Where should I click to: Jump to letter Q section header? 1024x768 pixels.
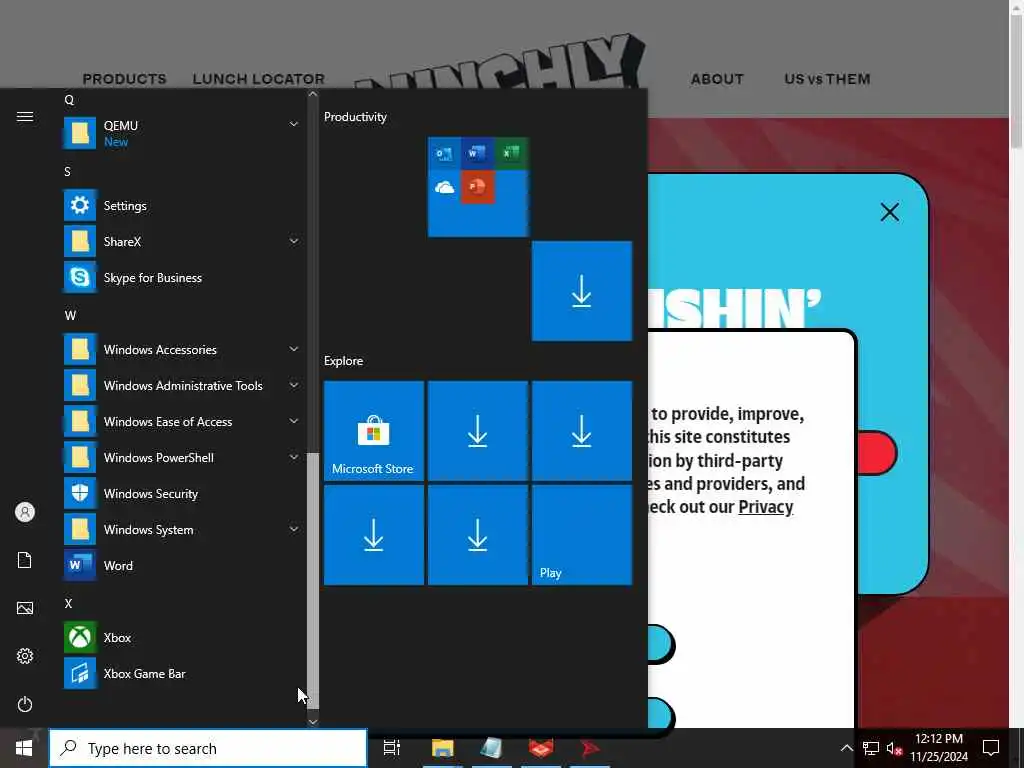pyautogui.click(x=69, y=100)
